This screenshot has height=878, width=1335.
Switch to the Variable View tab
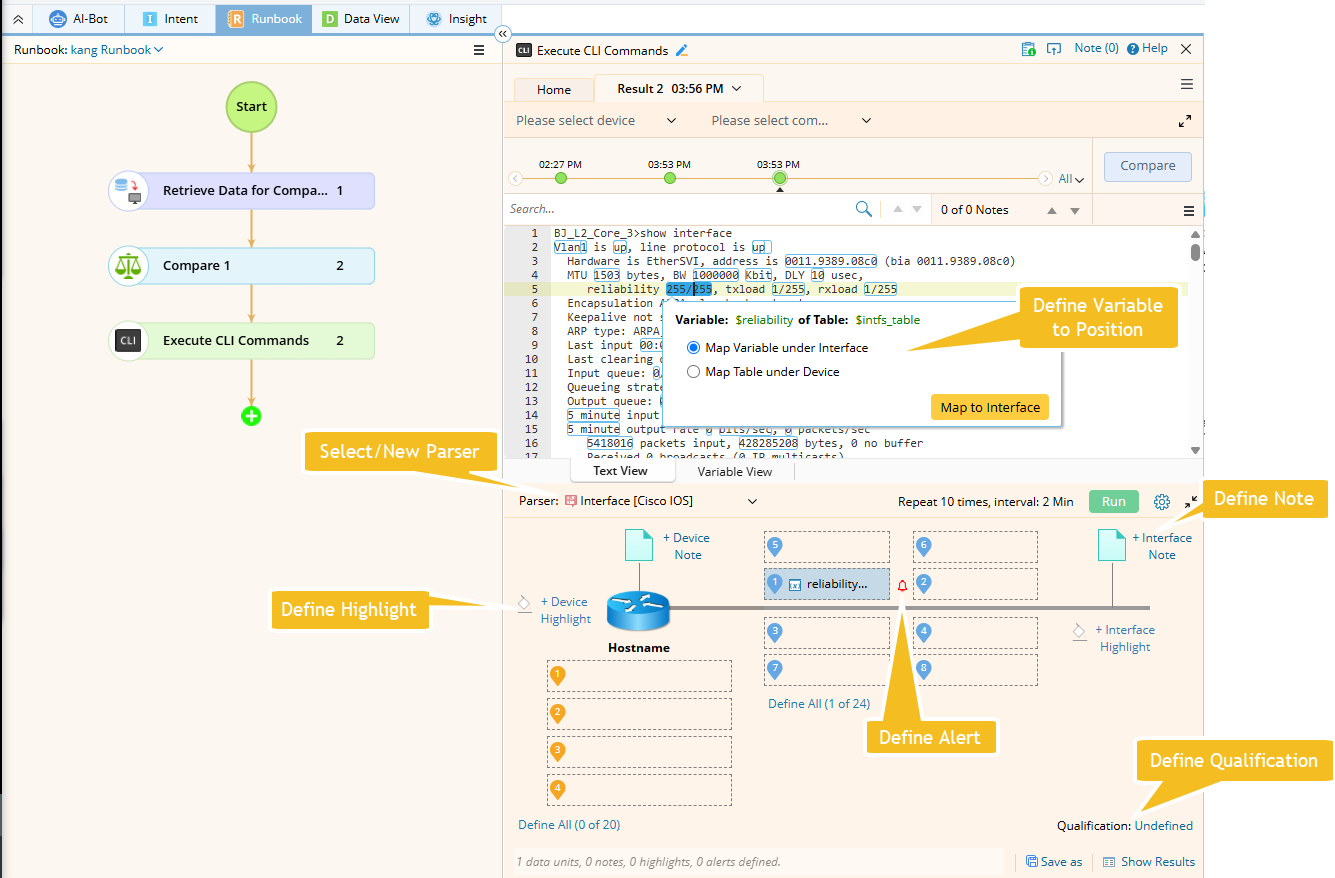coord(734,472)
